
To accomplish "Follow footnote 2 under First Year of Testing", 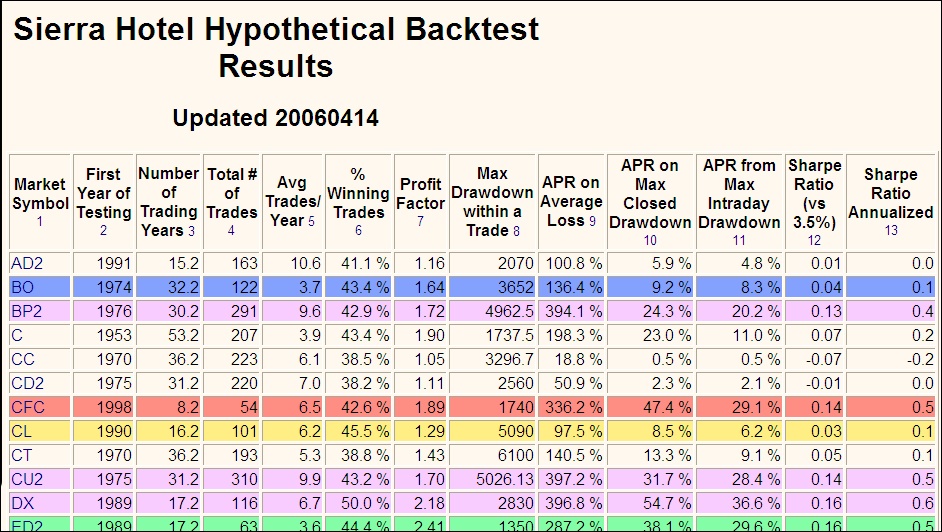I will 103,231.
